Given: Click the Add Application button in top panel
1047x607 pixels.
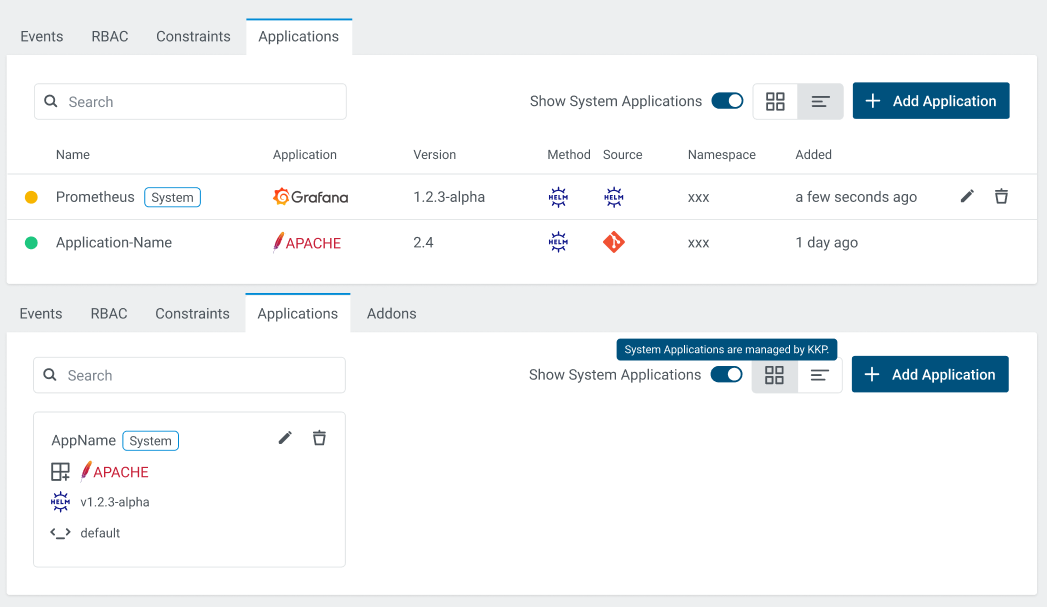Looking at the screenshot, I should click(930, 101).
